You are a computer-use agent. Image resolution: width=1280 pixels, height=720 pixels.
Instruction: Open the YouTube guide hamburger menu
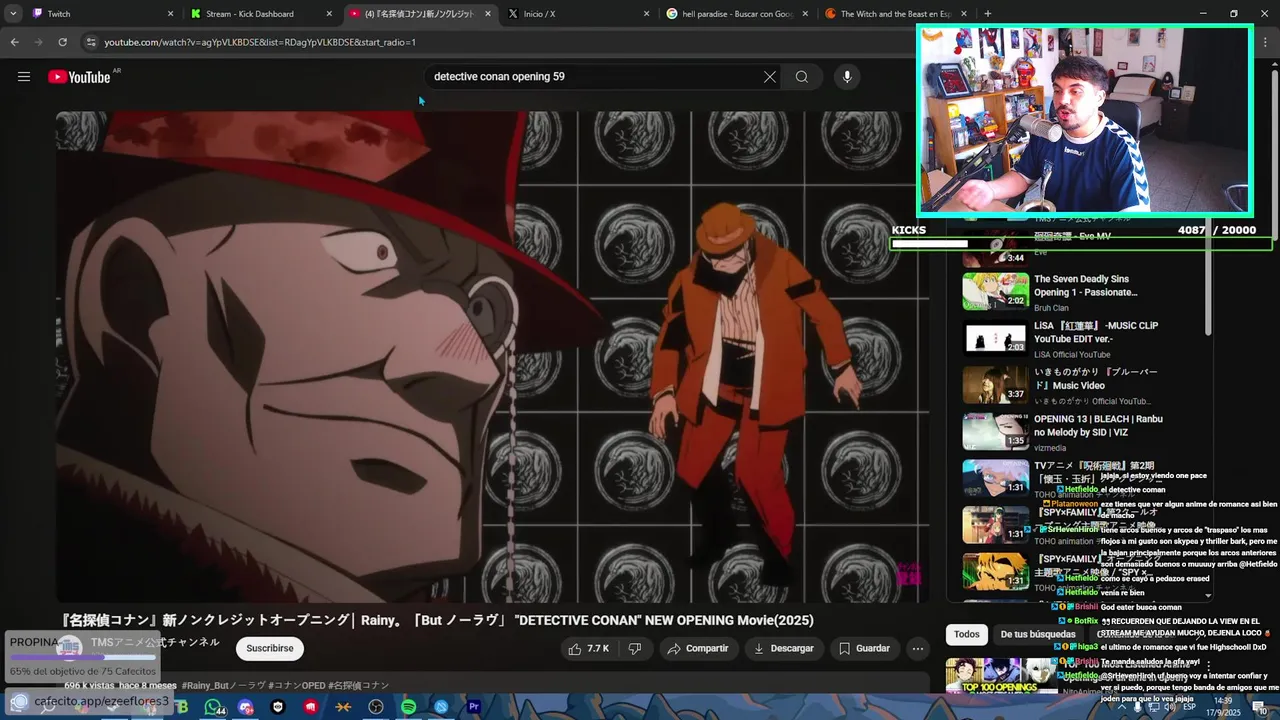click(24, 77)
